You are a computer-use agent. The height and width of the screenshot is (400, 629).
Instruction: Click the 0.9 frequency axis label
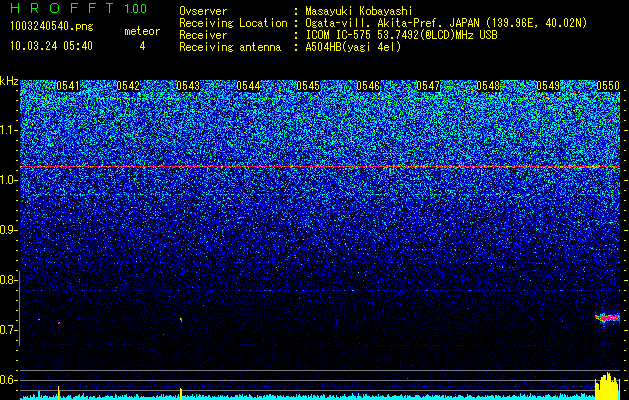pyautogui.click(x=7, y=230)
